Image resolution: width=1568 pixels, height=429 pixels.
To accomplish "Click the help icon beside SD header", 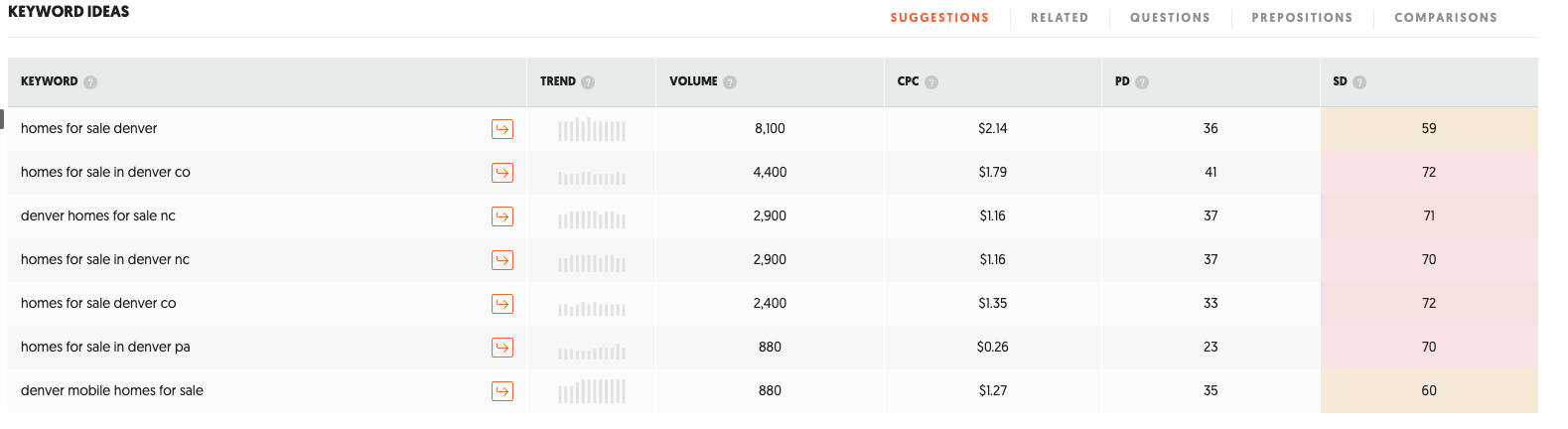I will [1359, 82].
